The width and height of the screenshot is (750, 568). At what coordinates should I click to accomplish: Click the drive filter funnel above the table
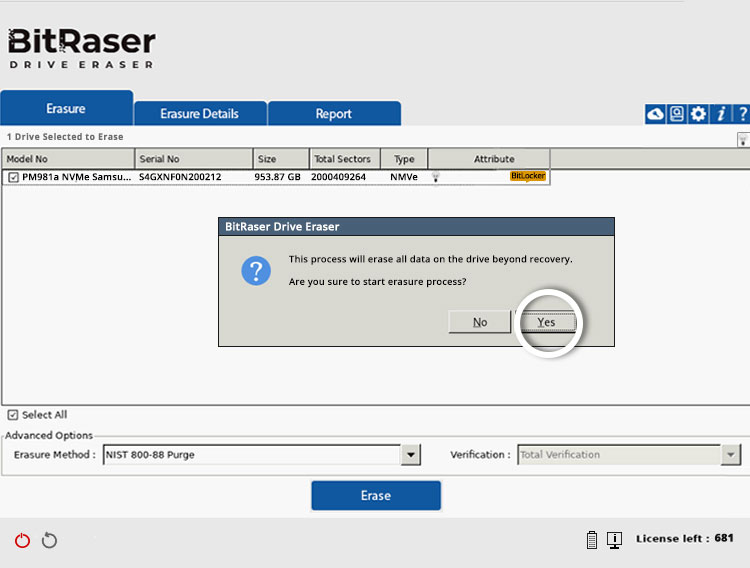tap(742, 140)
